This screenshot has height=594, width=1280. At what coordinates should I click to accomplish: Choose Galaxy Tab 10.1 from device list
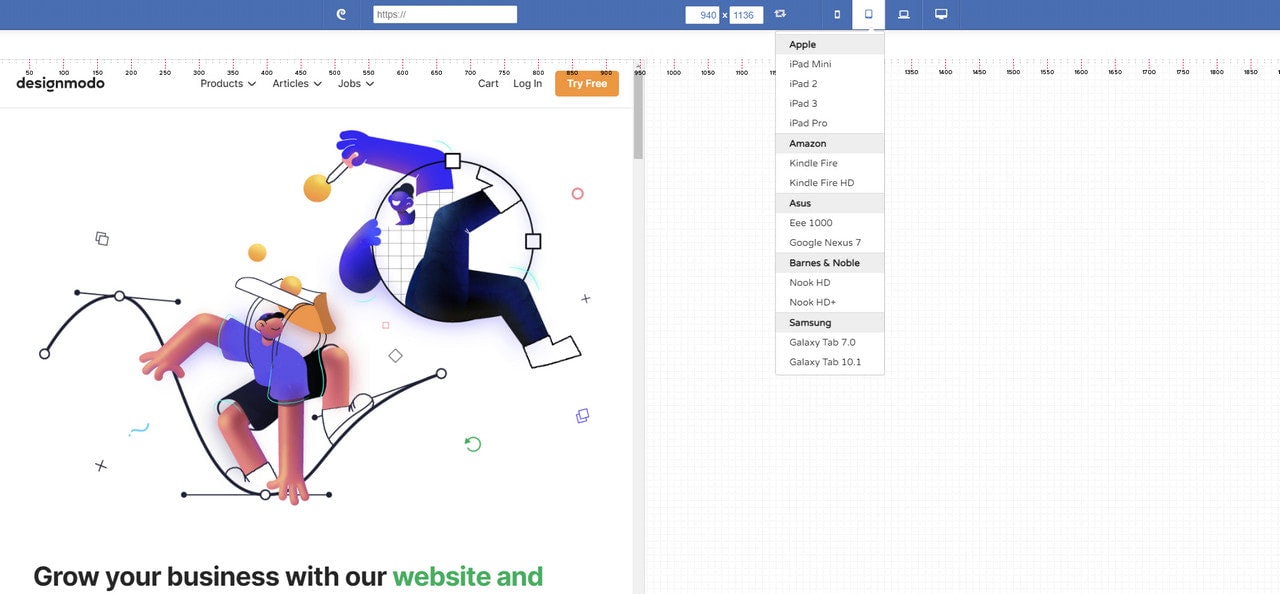point(830,363)
